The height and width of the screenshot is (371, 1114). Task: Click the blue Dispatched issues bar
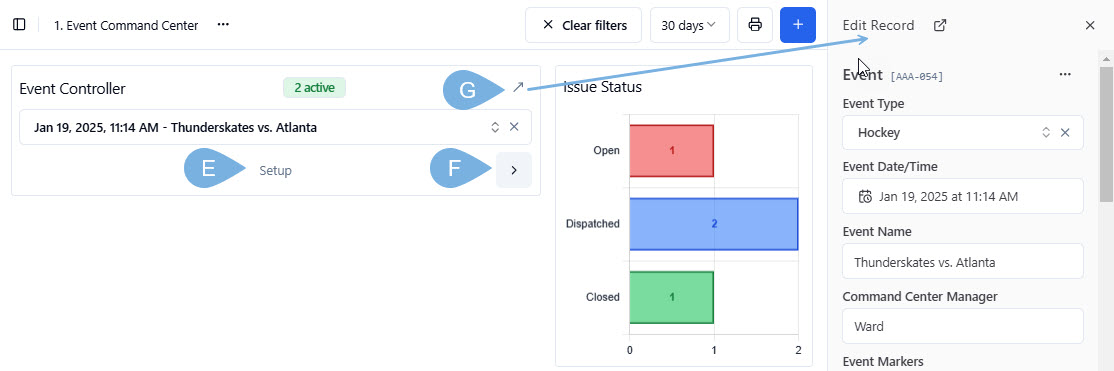(x=714, y=224)
